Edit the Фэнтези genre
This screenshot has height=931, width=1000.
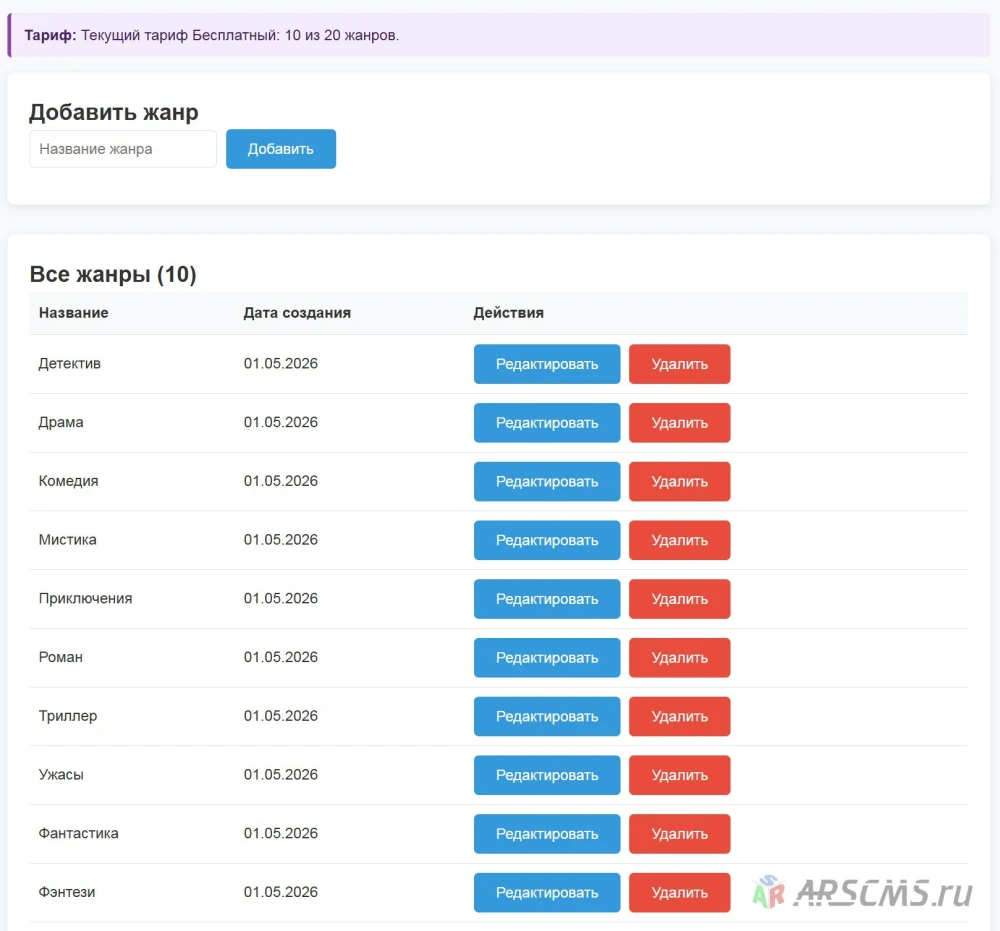(x=547, y=892)
